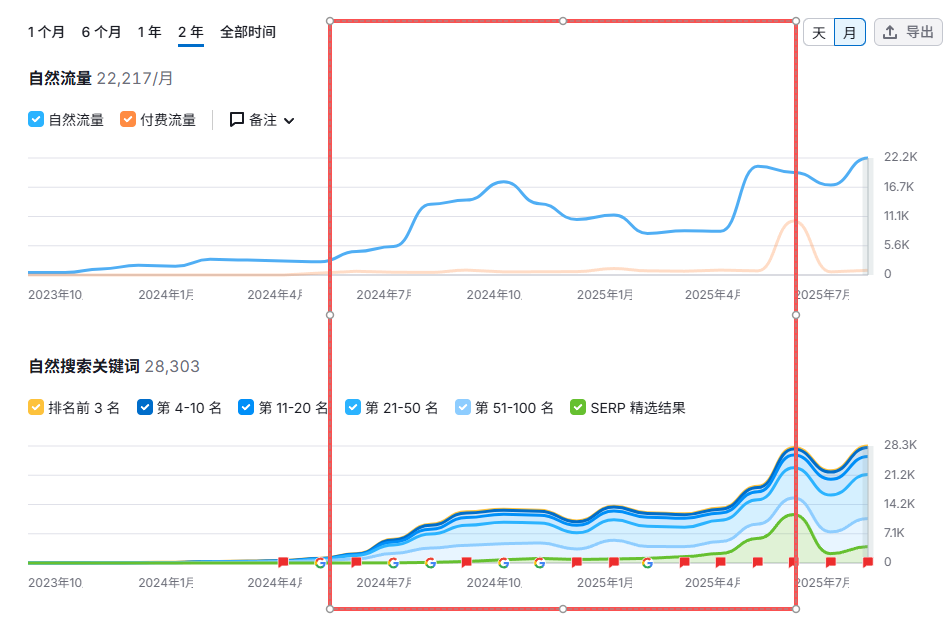This screenshot has width=949, height=617.
Task: Click the export upload icon beside 导出
Action: pos(890,32)
